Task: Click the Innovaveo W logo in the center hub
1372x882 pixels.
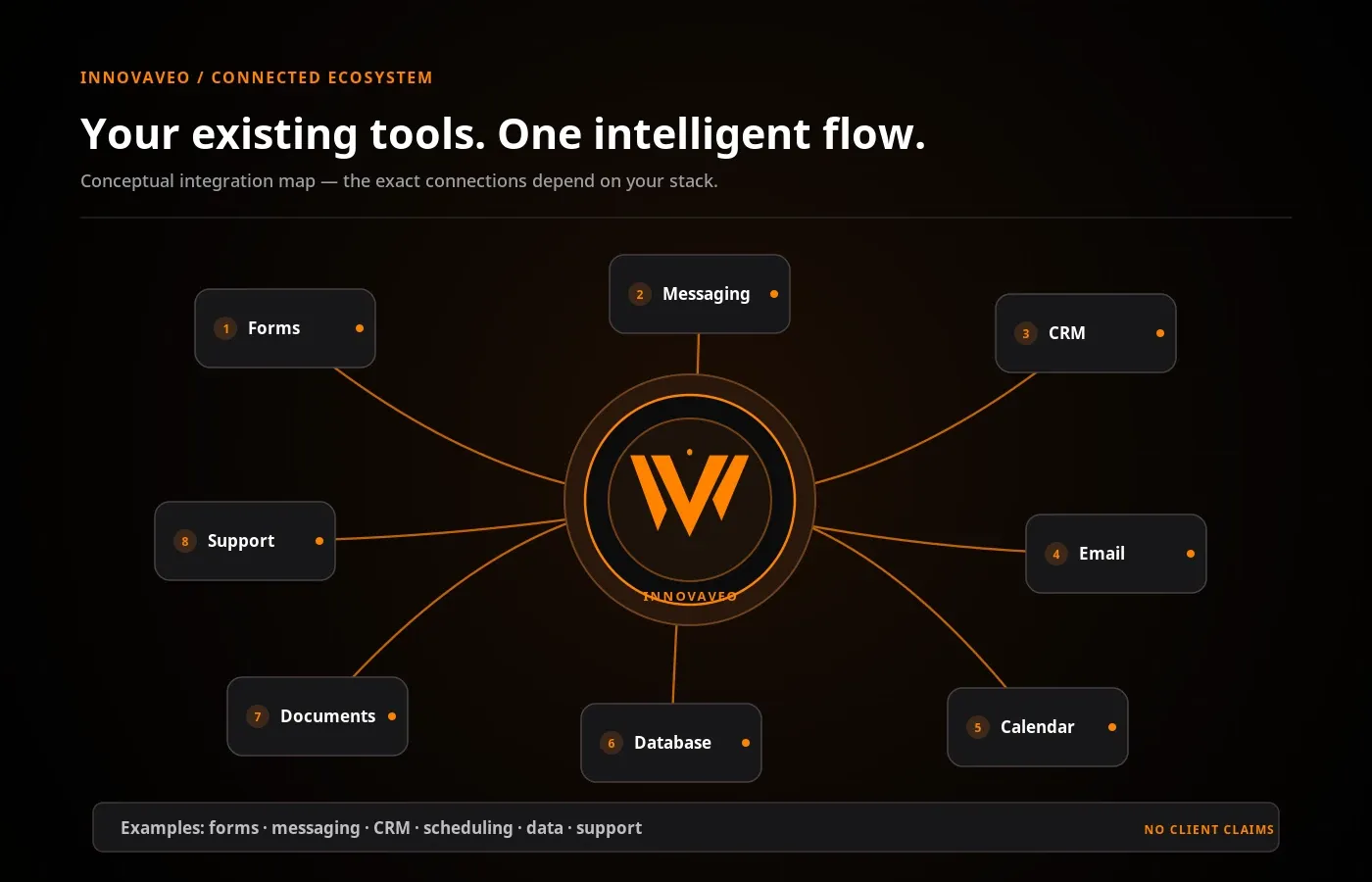Action: [x=690, y=494]
